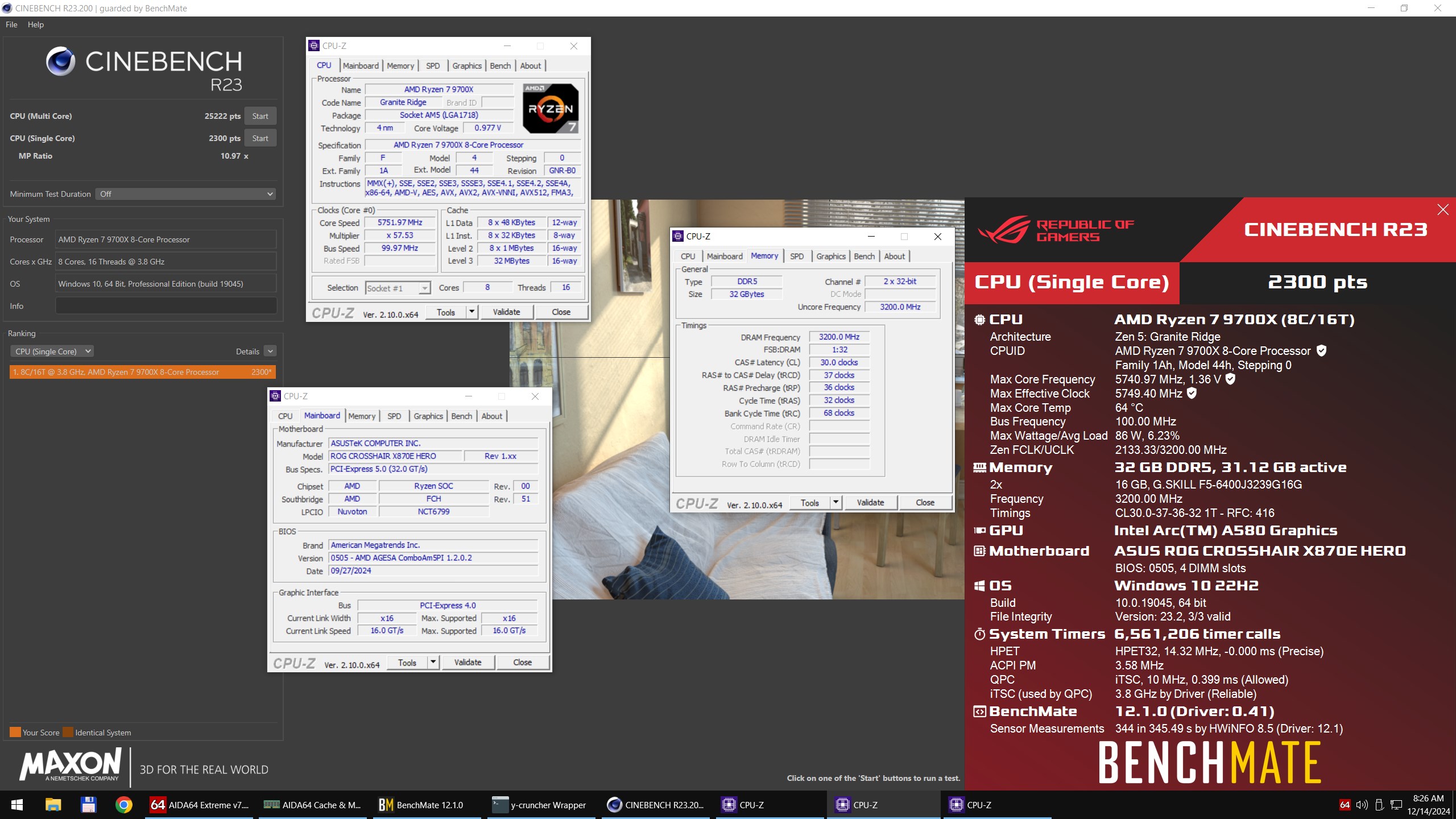Image resolution: width=1456 pixels, height=819 pixels.
Task: Click Validate in the CPU tab window
Action: (x=506, y=312)
